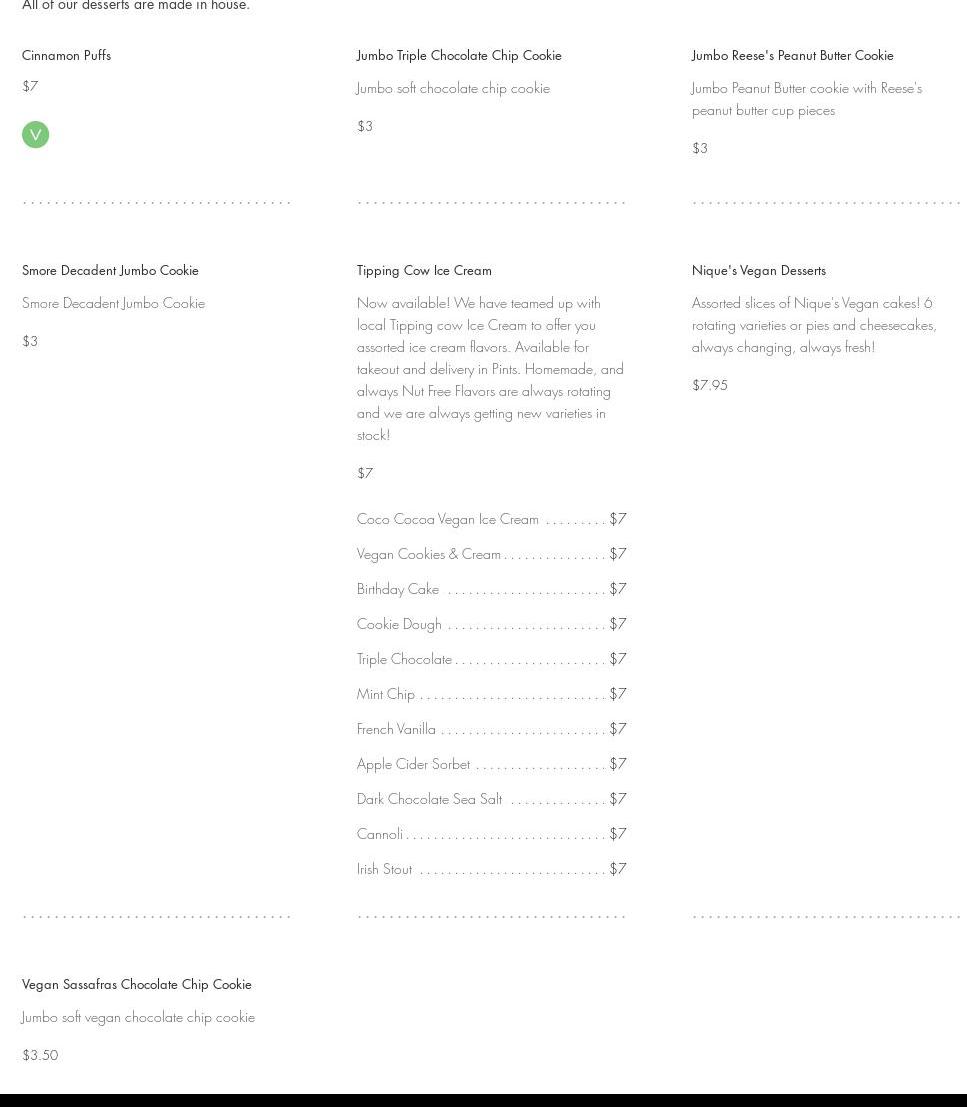967x1107 pixels.
Task: Click the Cannoli flavor row
Action: point(380,834)
